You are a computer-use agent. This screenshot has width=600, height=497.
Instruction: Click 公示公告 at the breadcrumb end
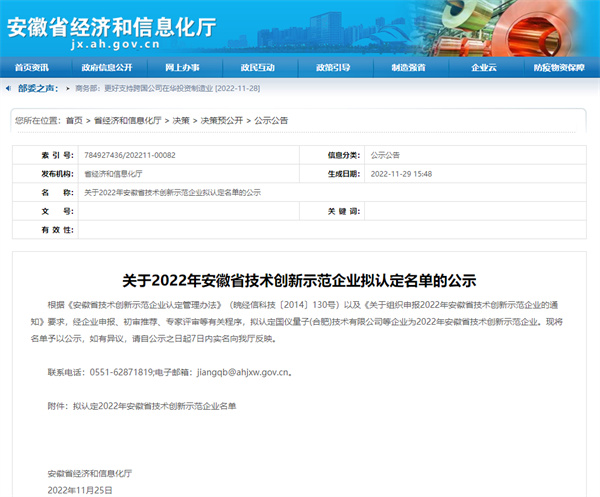point(271,120)
